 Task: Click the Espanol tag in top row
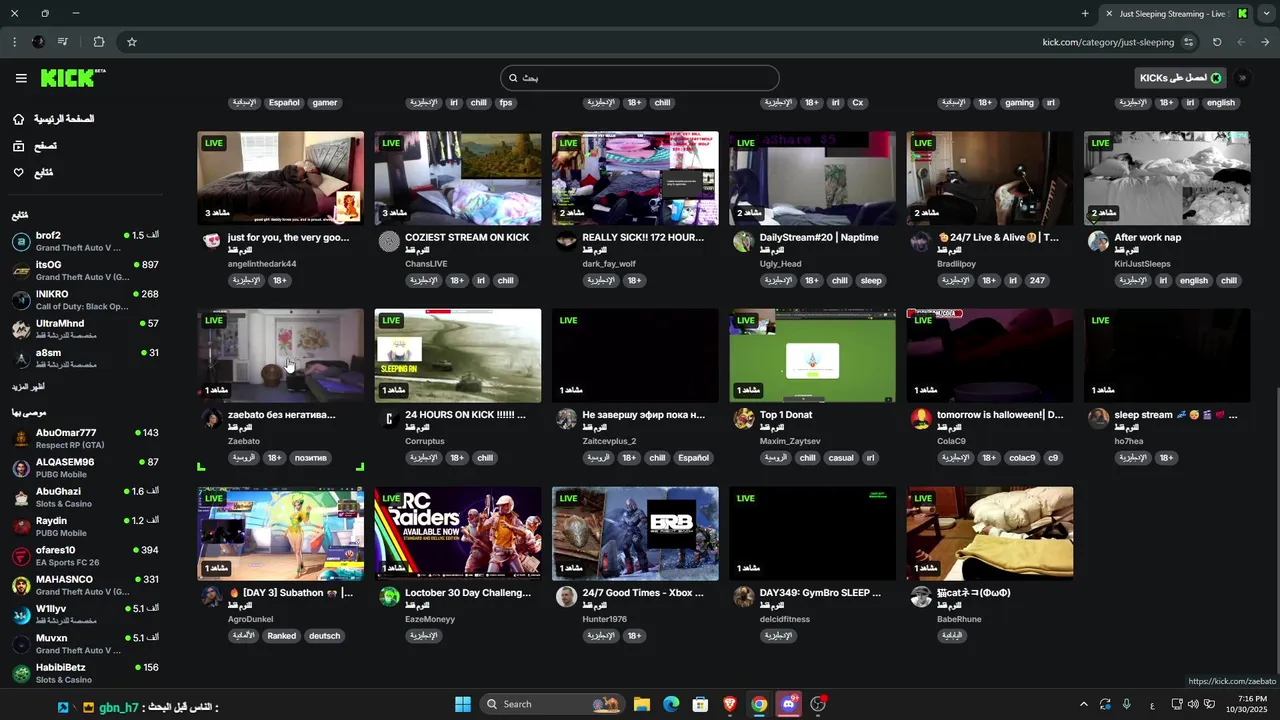(284, 103)
